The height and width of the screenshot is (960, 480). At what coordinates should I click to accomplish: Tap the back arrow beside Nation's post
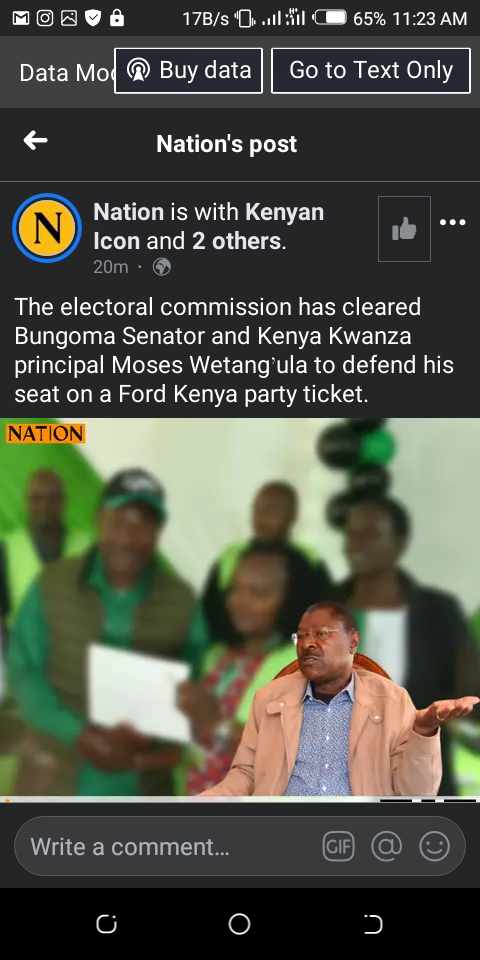coord(36,141)
